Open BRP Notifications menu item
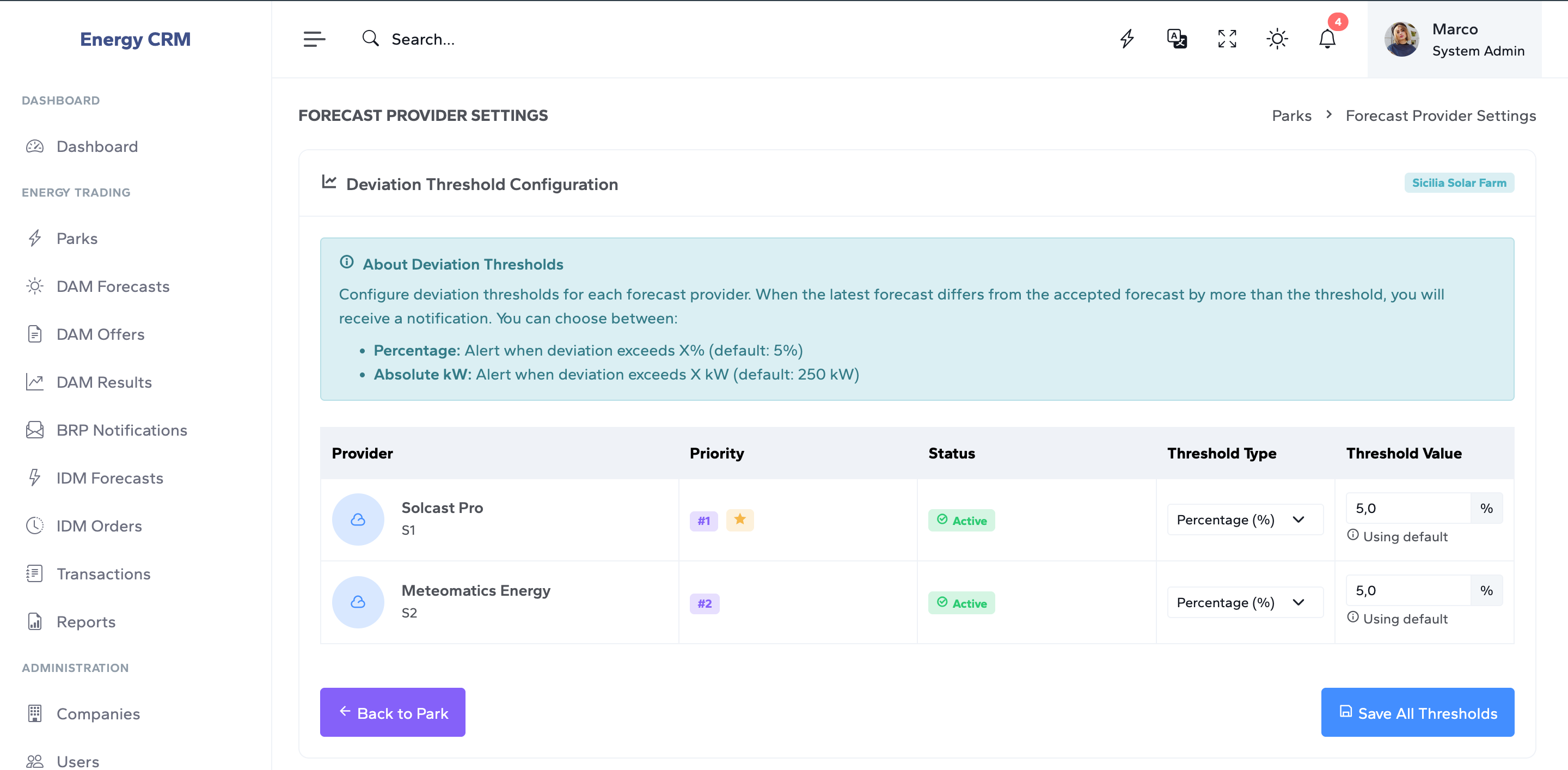1568x770 pixels. [121, 430]
